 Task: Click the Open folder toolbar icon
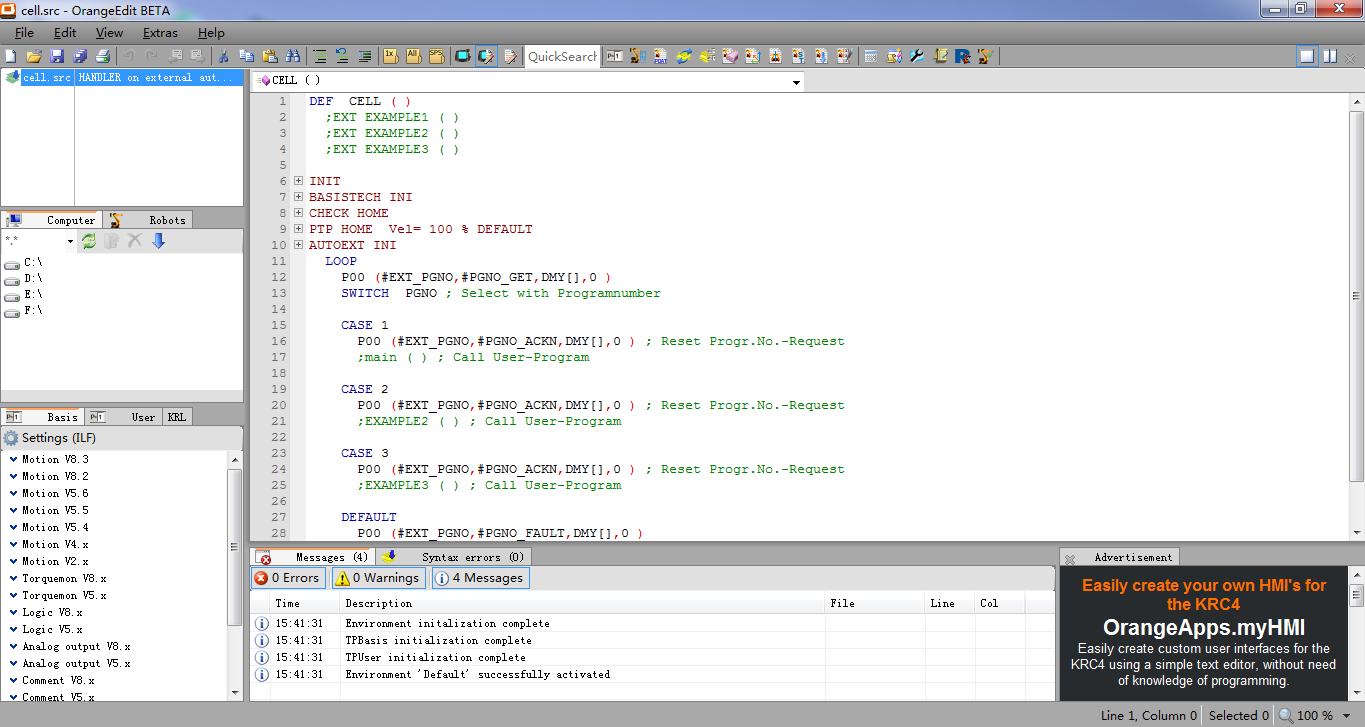click(34, 57)
